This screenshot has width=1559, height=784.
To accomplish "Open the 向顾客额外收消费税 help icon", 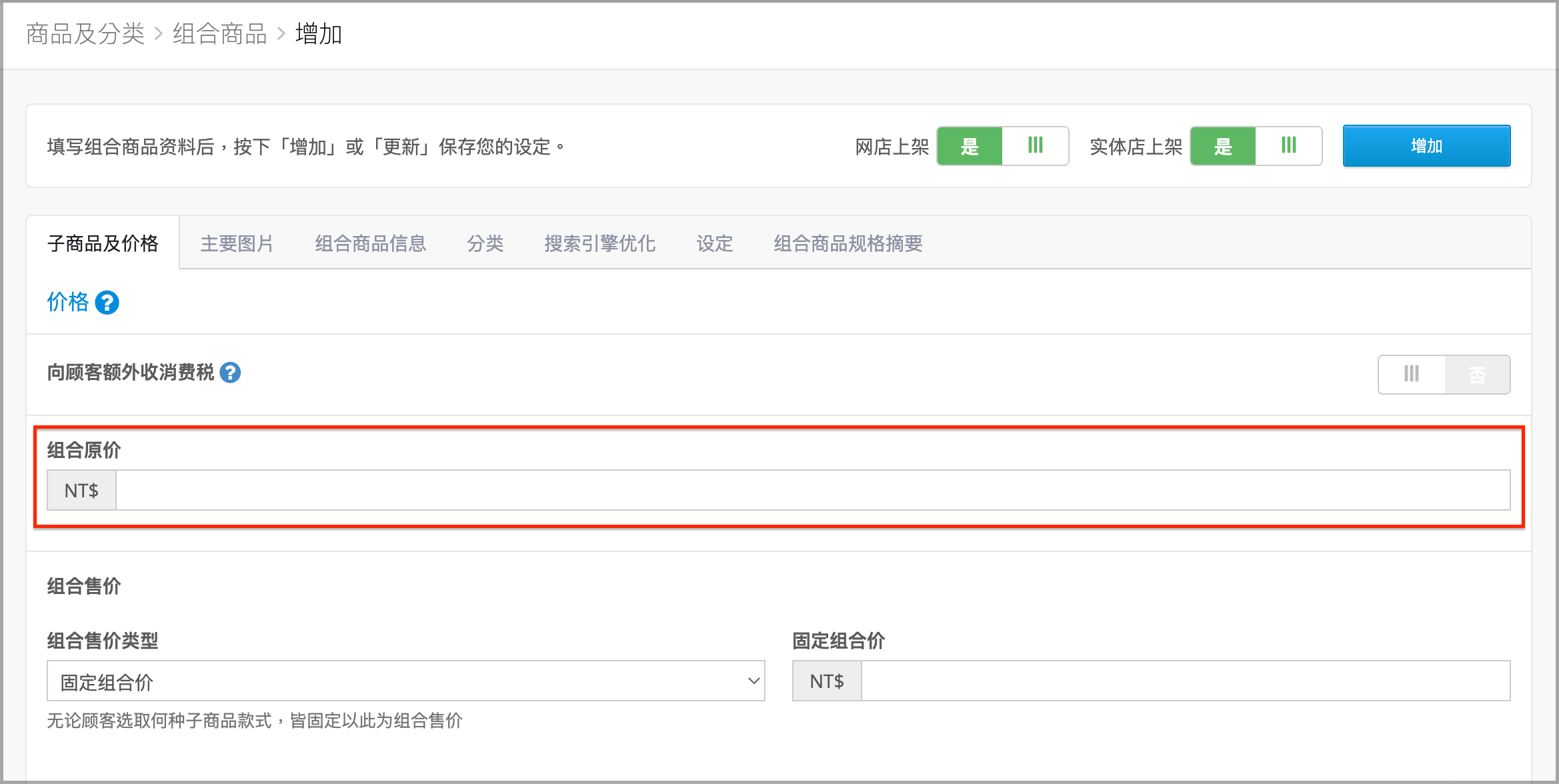I will (230, 373).
